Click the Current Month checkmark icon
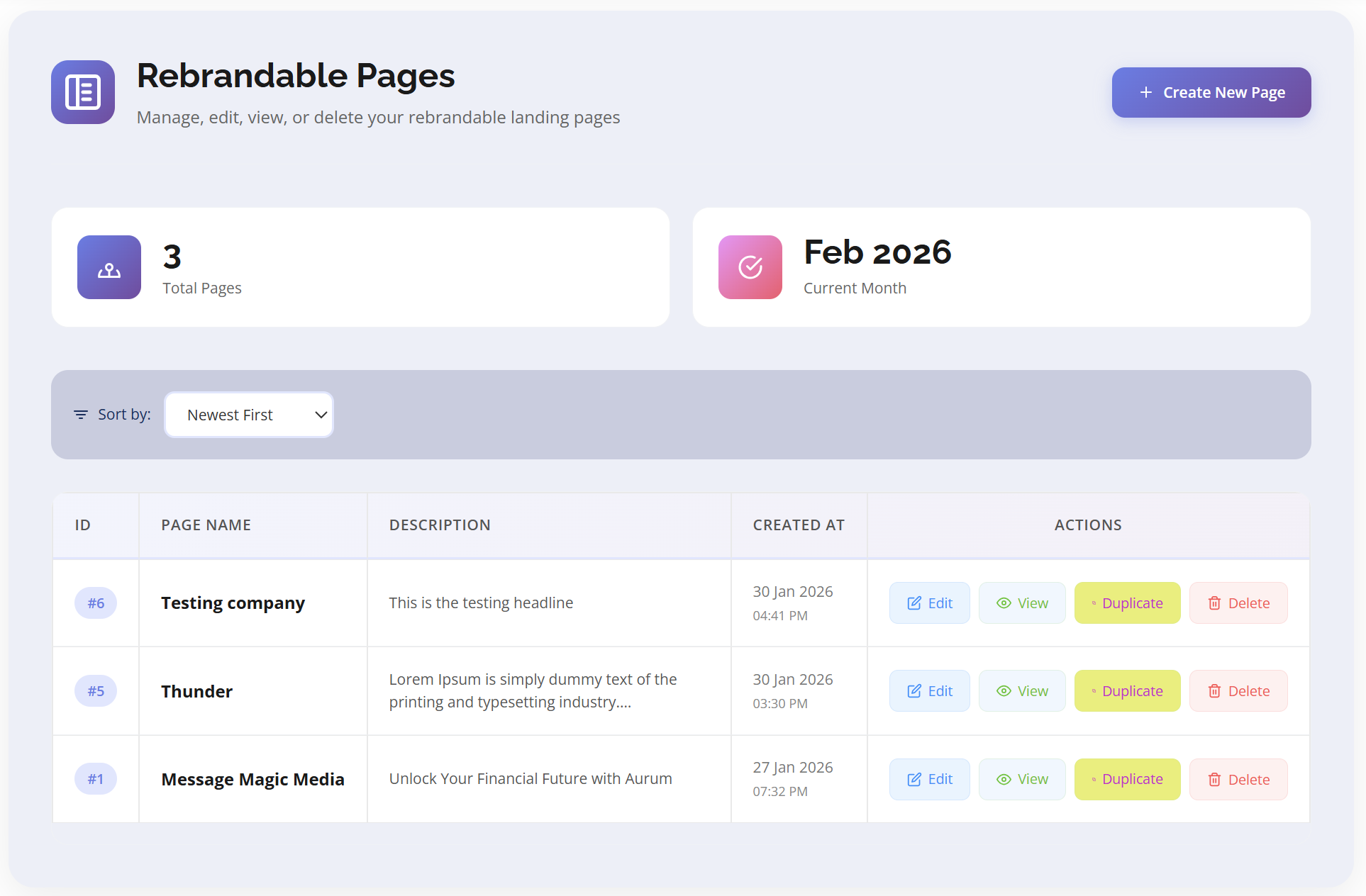Screen dimensions: 1366x896 750,267
